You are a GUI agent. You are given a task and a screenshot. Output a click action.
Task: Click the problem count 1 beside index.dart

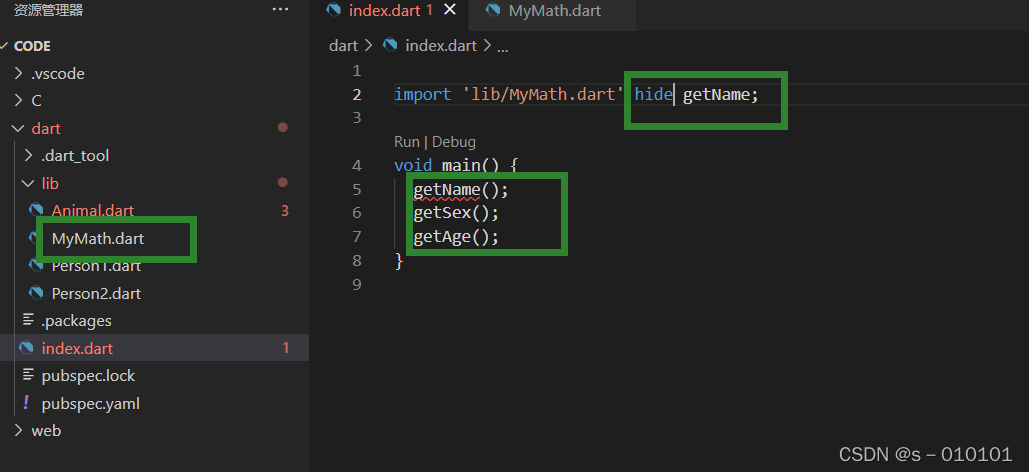[285, 348]
